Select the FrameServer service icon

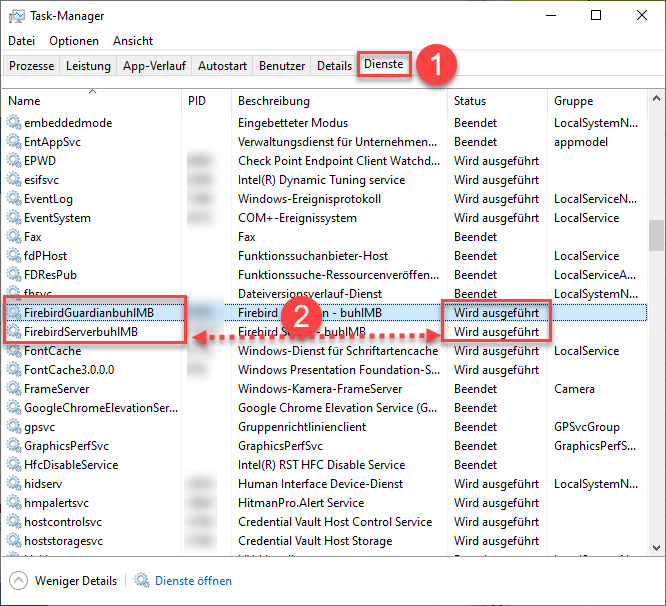[14, 389]
